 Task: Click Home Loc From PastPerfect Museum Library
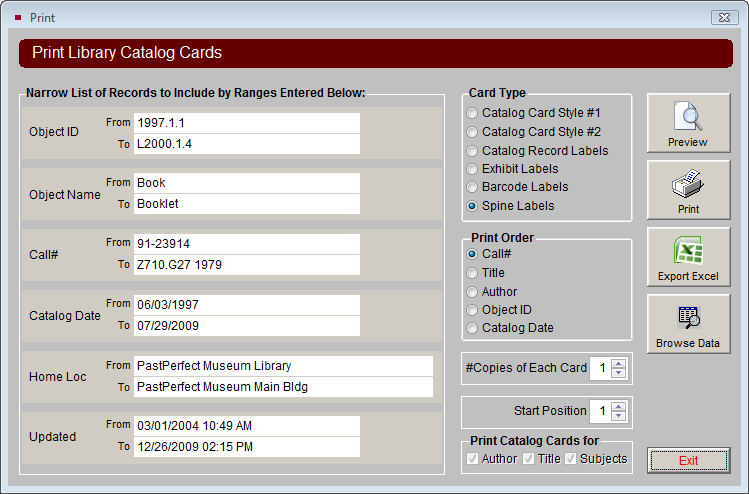click(283, 366)
